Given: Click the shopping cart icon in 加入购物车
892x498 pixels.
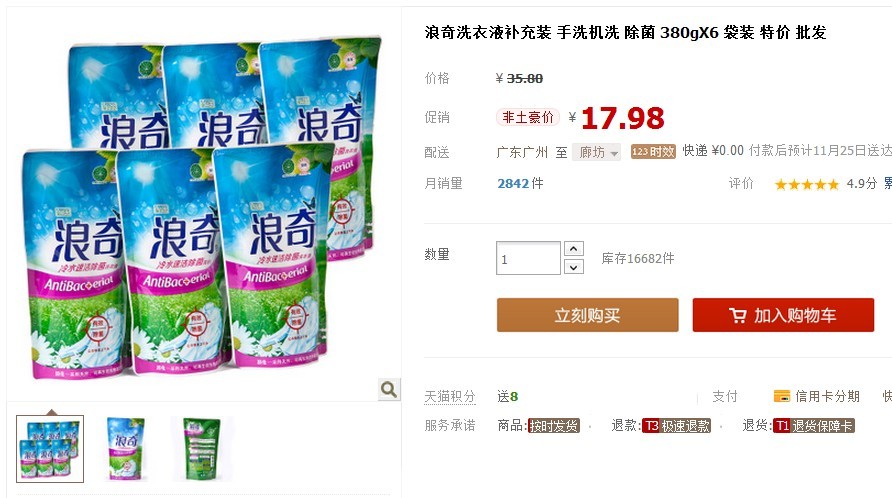Looking at the screenshot, I should pos(737,315).
